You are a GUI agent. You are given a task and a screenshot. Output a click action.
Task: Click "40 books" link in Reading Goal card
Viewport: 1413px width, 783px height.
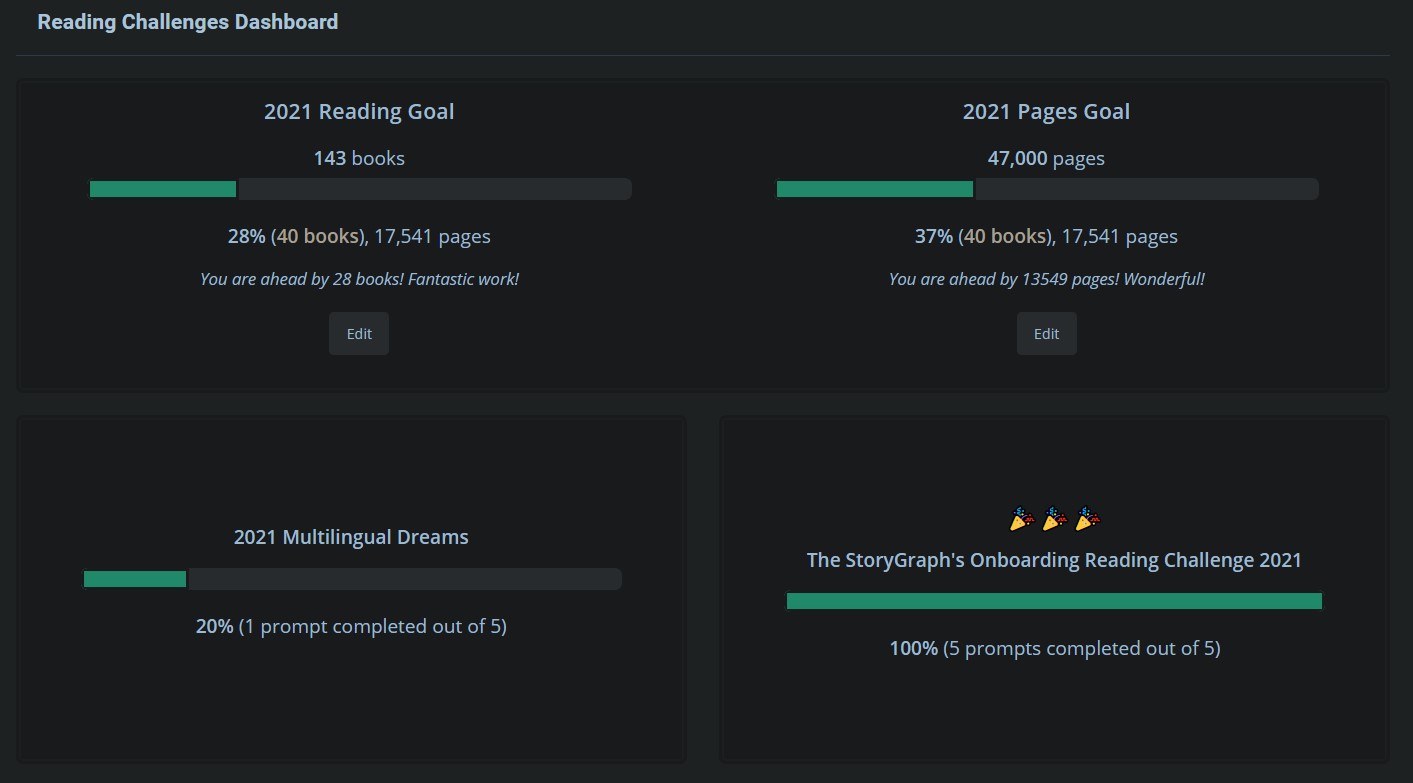coord(318,236)
